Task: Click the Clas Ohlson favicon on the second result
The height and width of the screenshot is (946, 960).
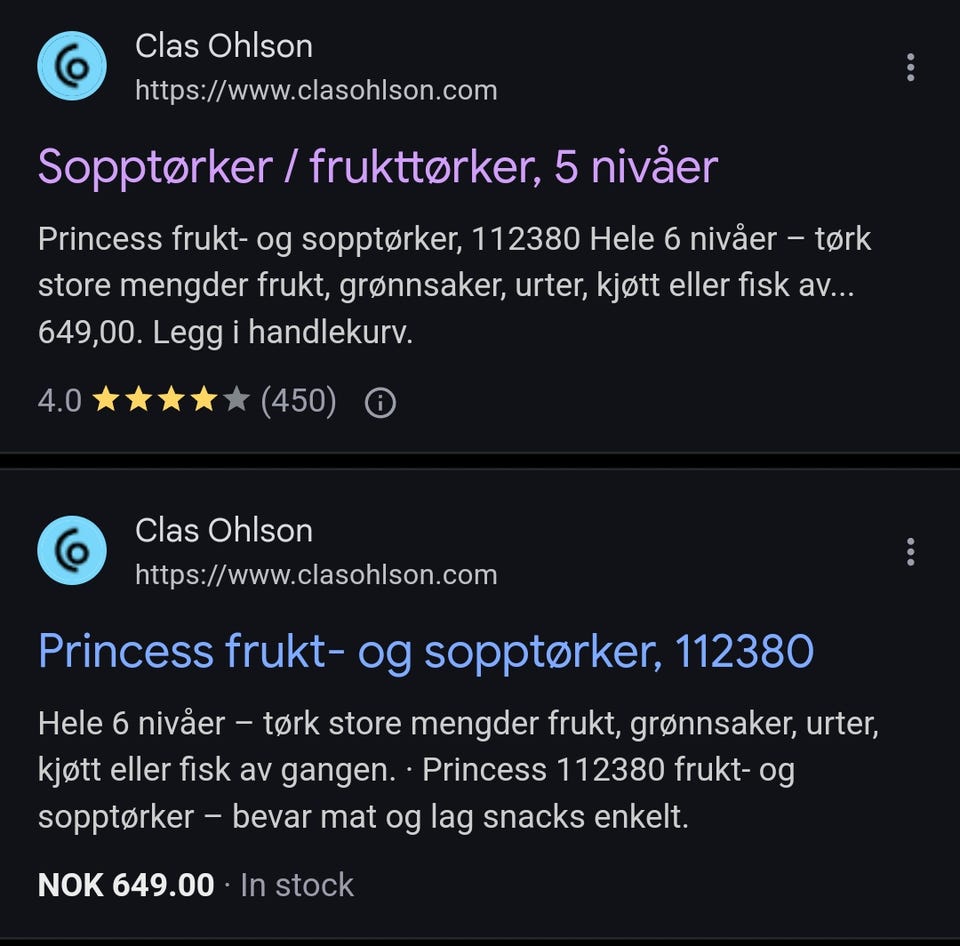Action: [70, 550]
